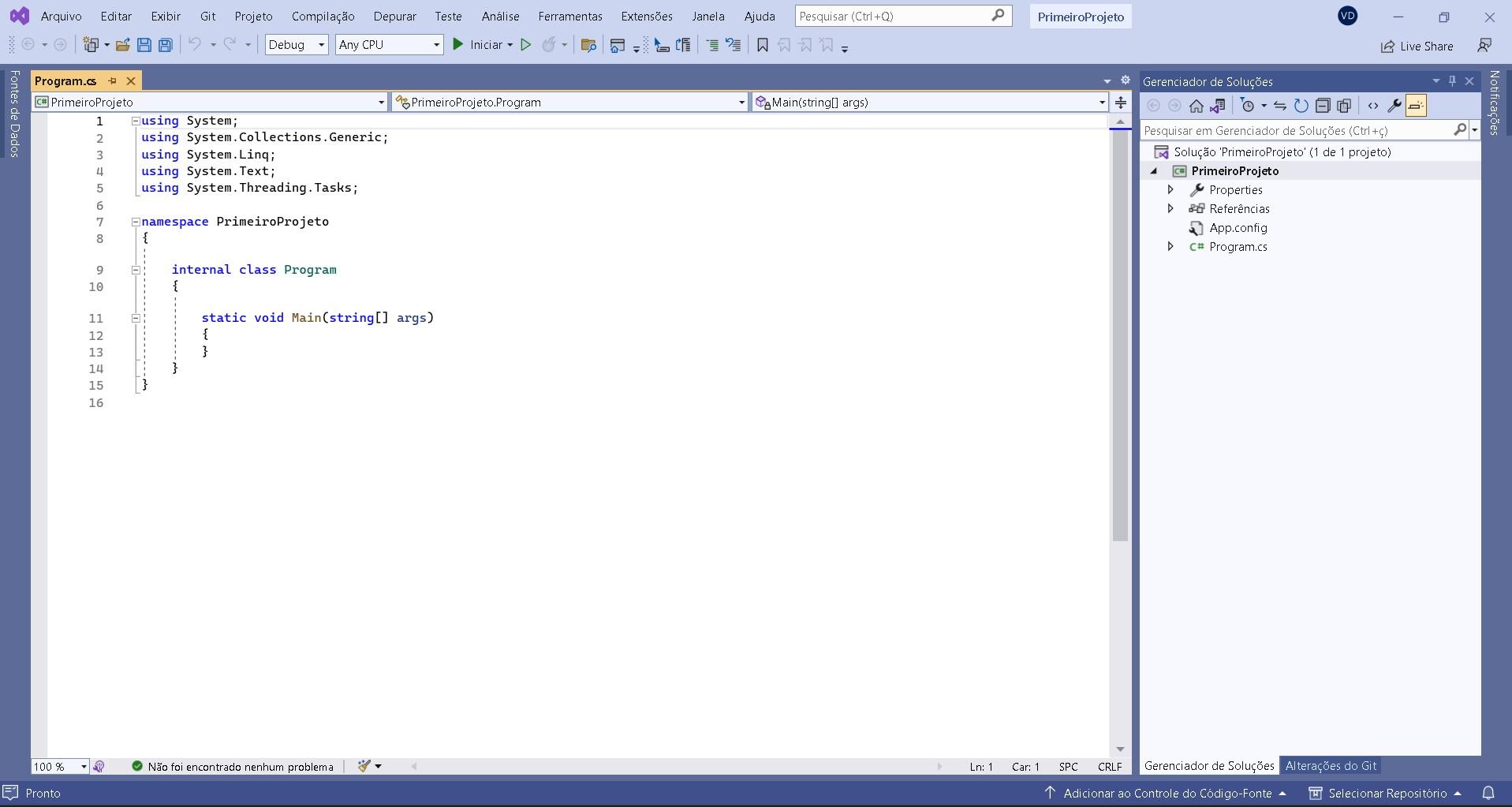
Task: Open the Compilação menu
Action: 323,16
